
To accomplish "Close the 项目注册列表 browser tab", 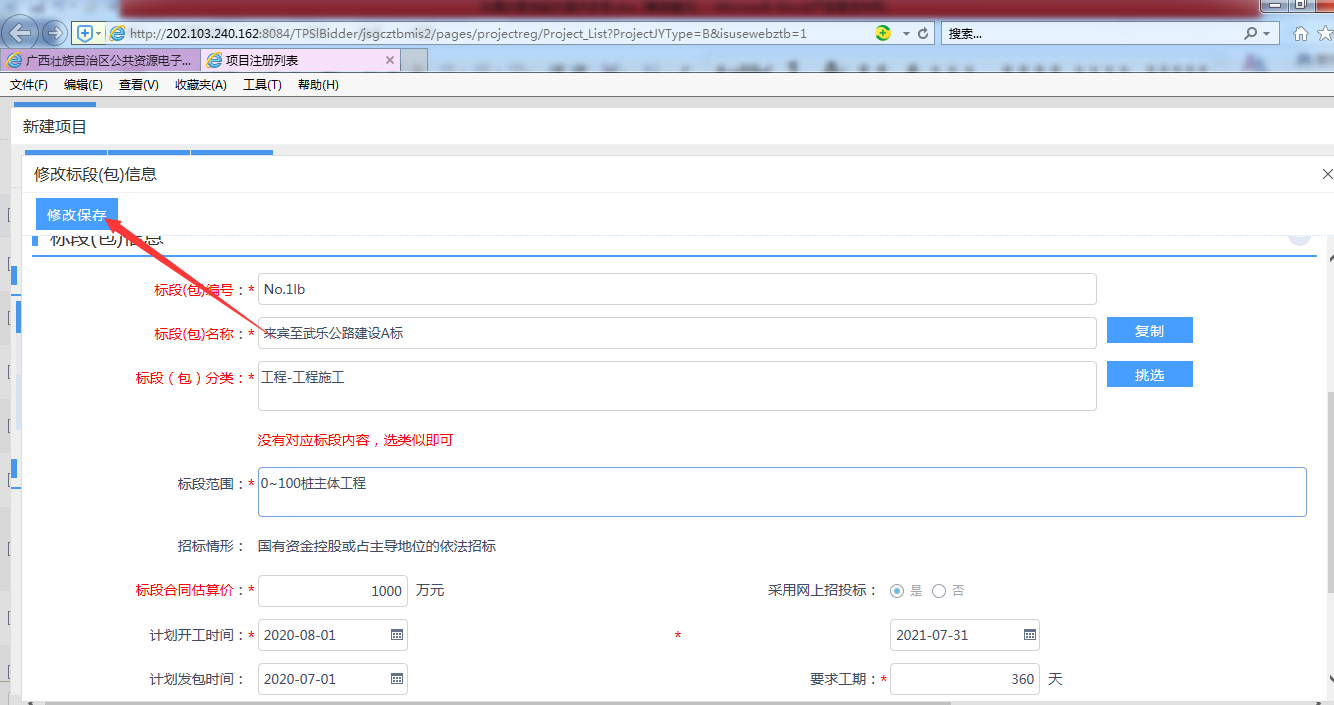I will (x=391, y=60).
